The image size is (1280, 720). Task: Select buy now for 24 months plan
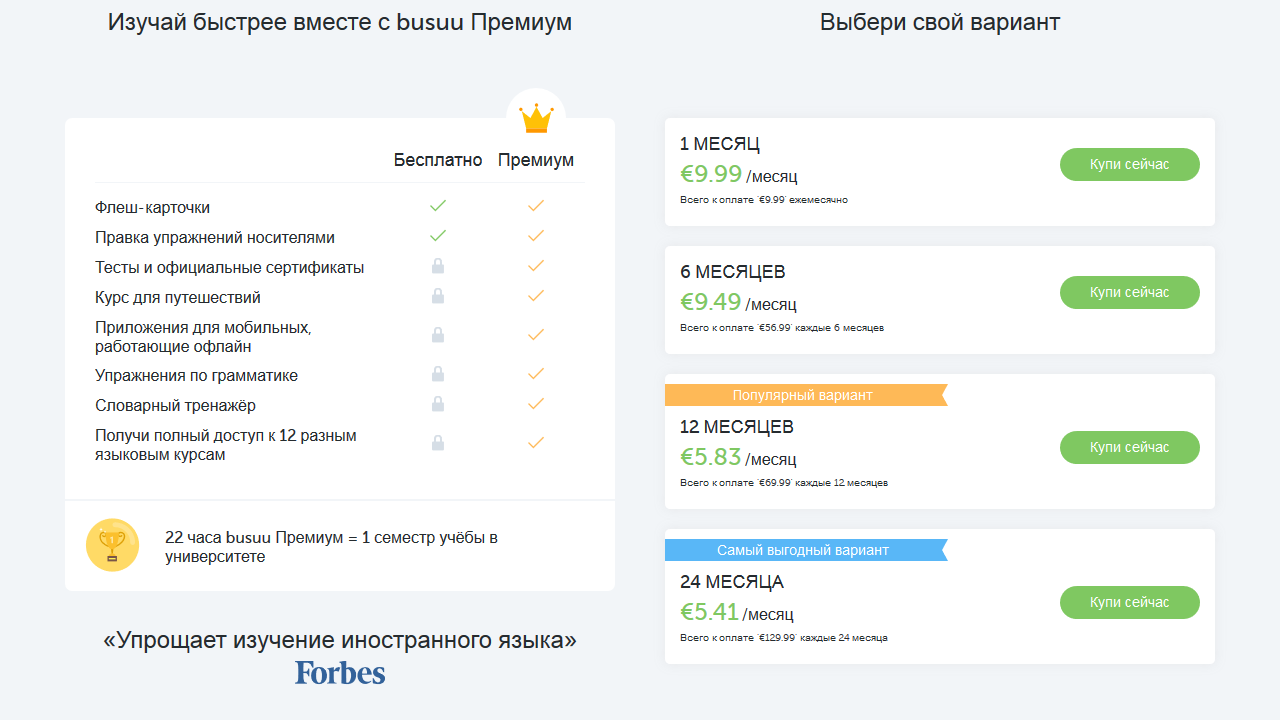[1129, 602]
